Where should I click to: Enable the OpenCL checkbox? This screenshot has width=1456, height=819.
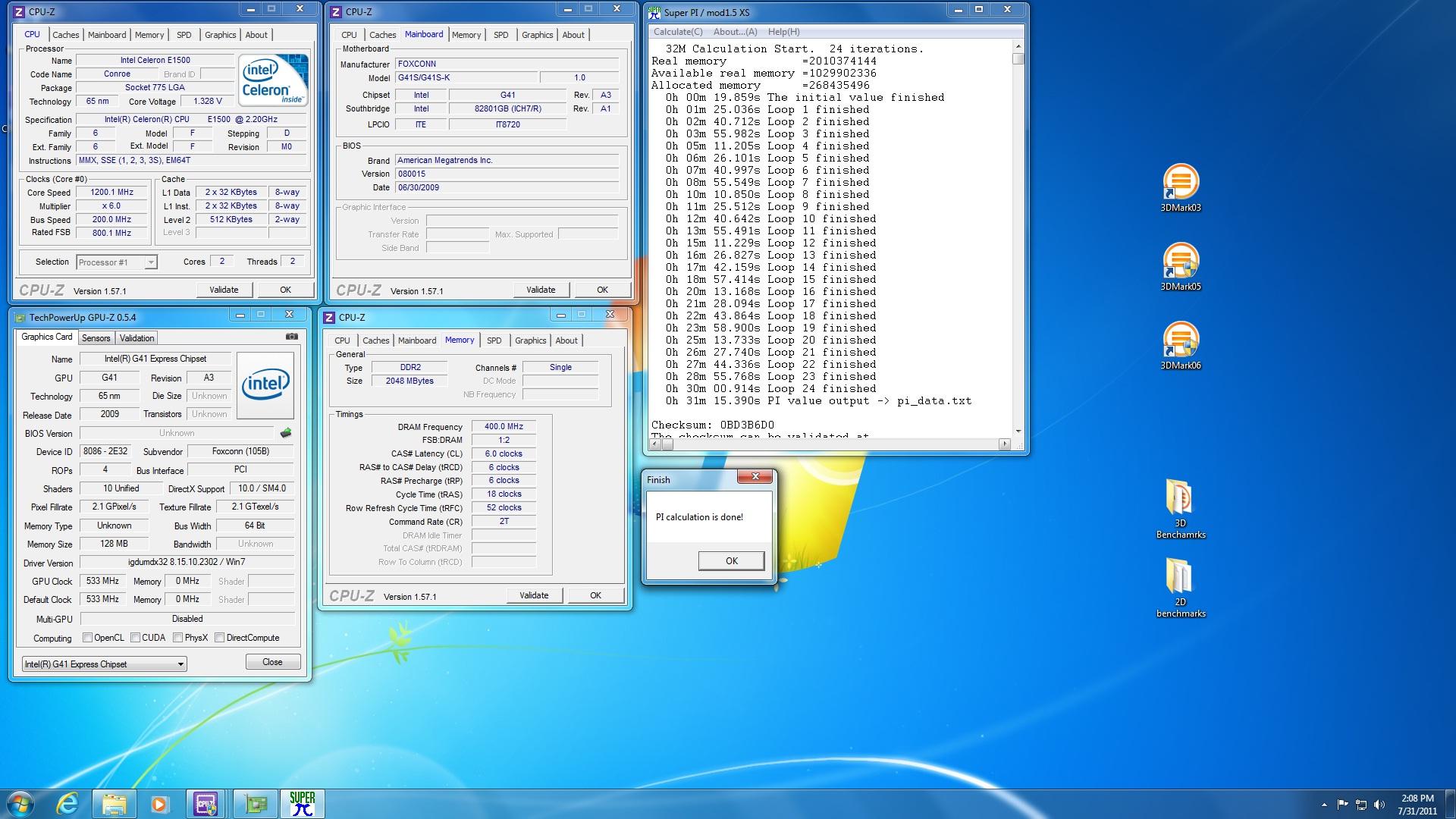pos(87,638)
